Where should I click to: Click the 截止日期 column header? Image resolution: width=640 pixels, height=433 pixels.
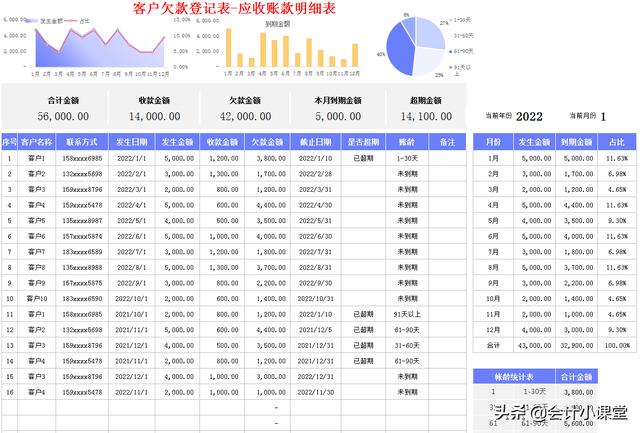click(x=316, y=142)
